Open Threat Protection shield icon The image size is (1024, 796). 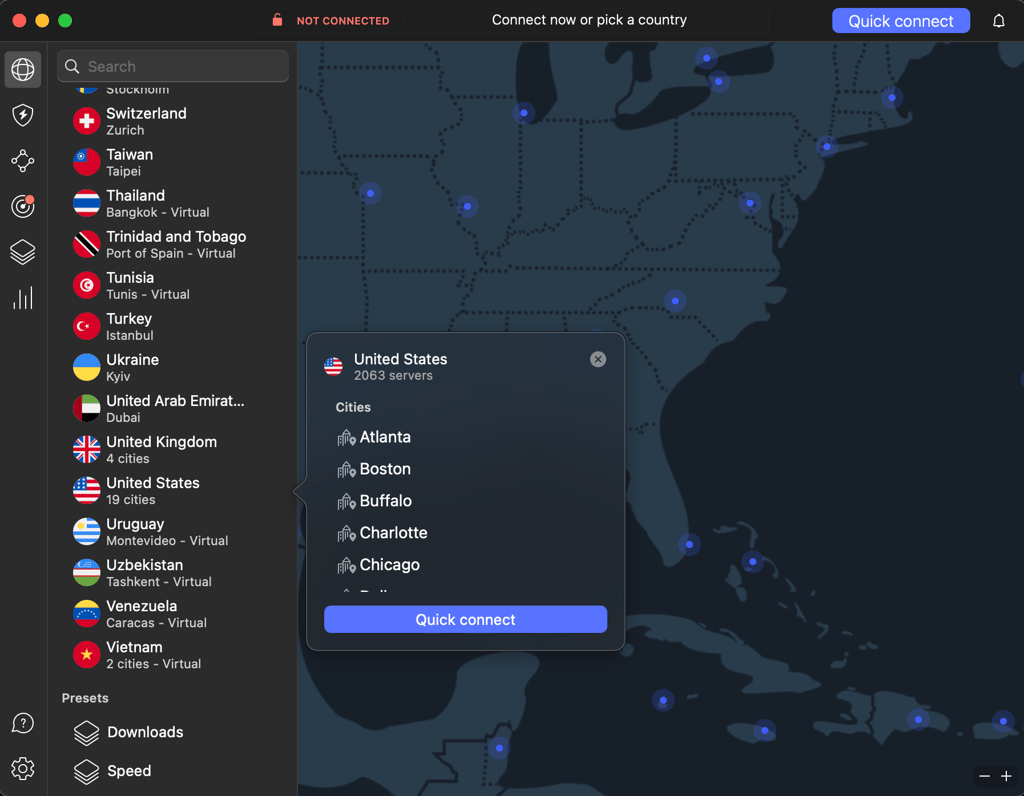pos(23,115)
